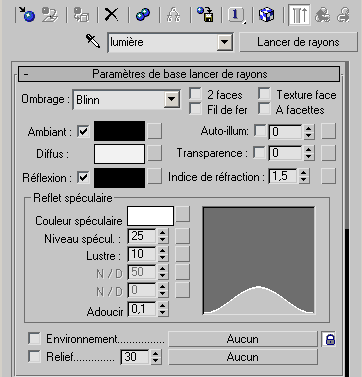Click the Go Forward to Sibling icon

pyautogui.click(x=343, y=15)
